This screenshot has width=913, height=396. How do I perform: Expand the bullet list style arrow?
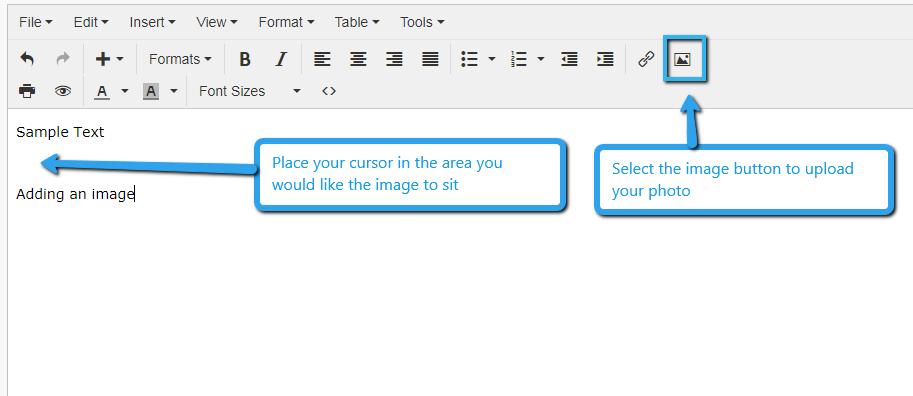click(491, 59)
